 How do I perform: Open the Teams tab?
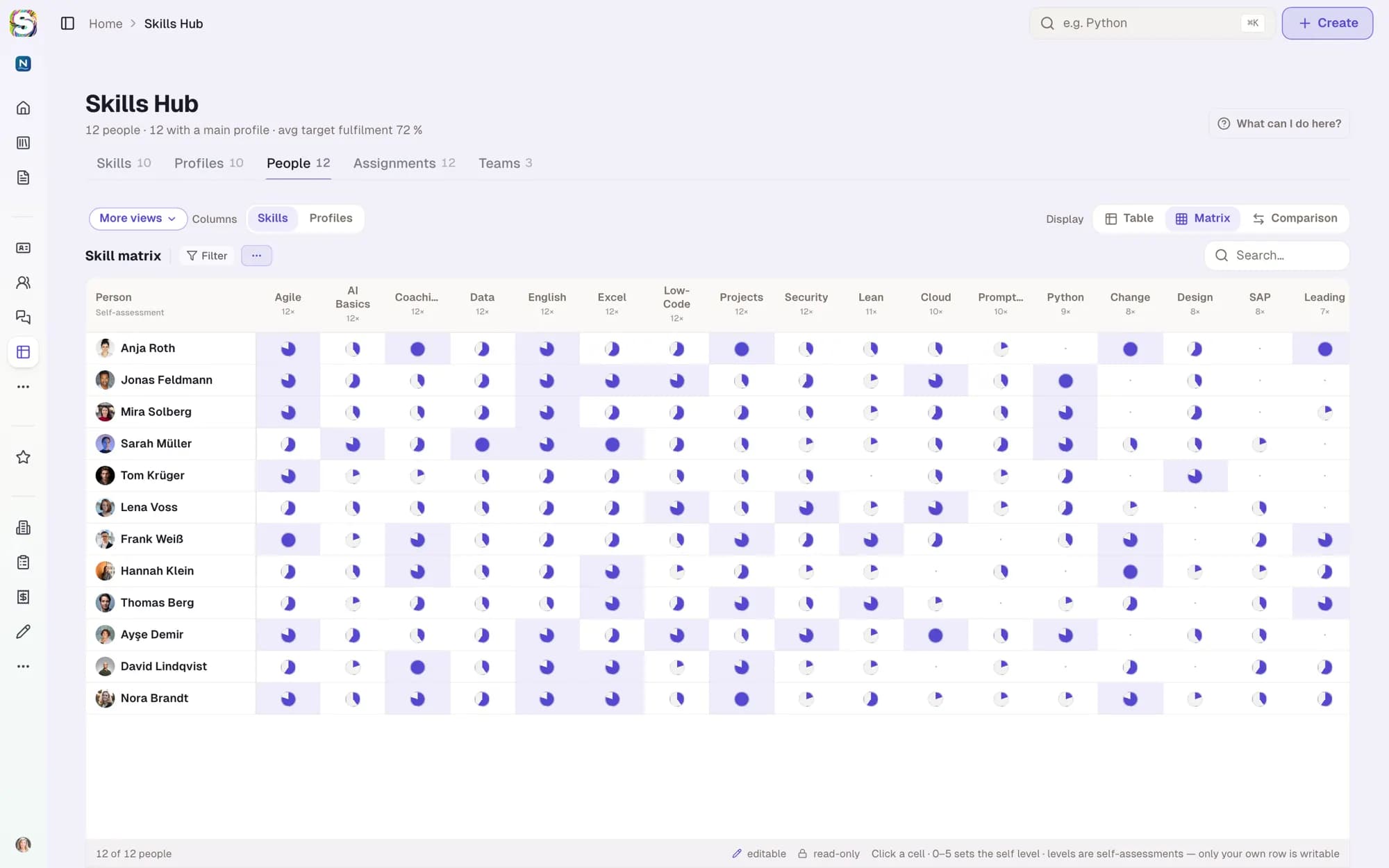505,163
